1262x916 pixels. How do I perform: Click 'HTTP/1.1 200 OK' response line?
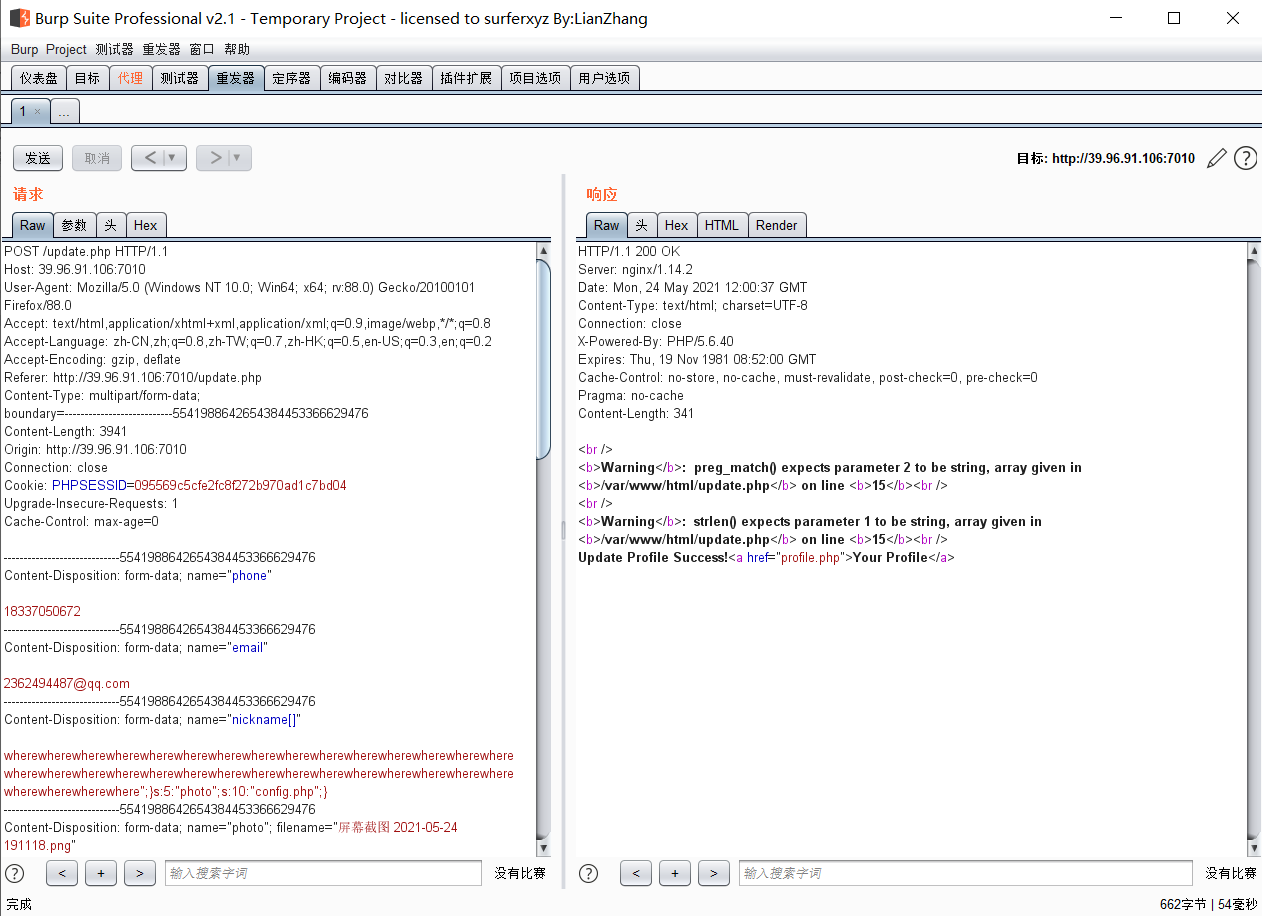[x=629, y=251]
